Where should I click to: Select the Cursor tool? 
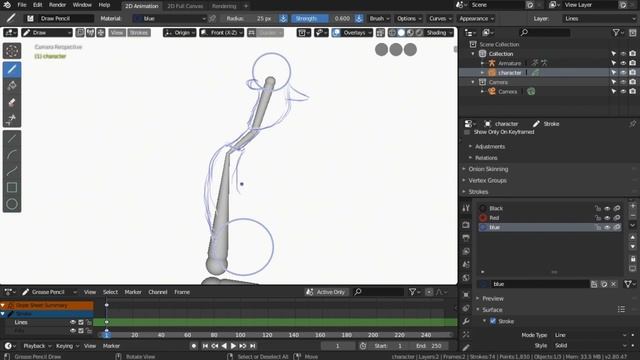(12, 51)
